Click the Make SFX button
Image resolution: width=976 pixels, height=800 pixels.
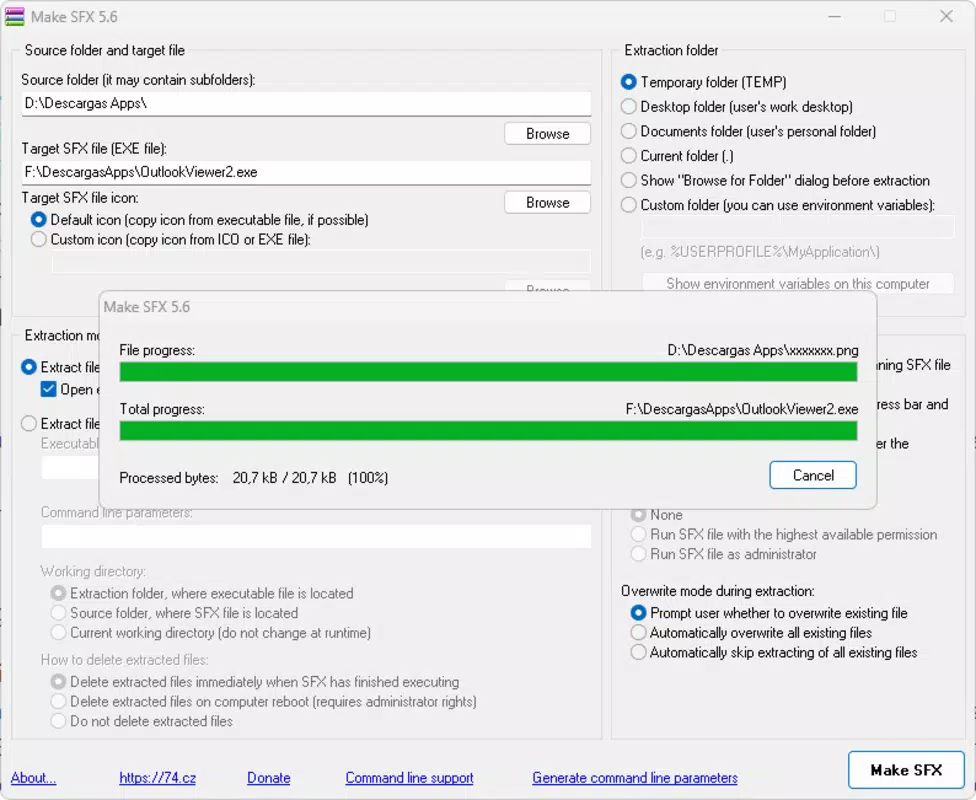(906, 770)
